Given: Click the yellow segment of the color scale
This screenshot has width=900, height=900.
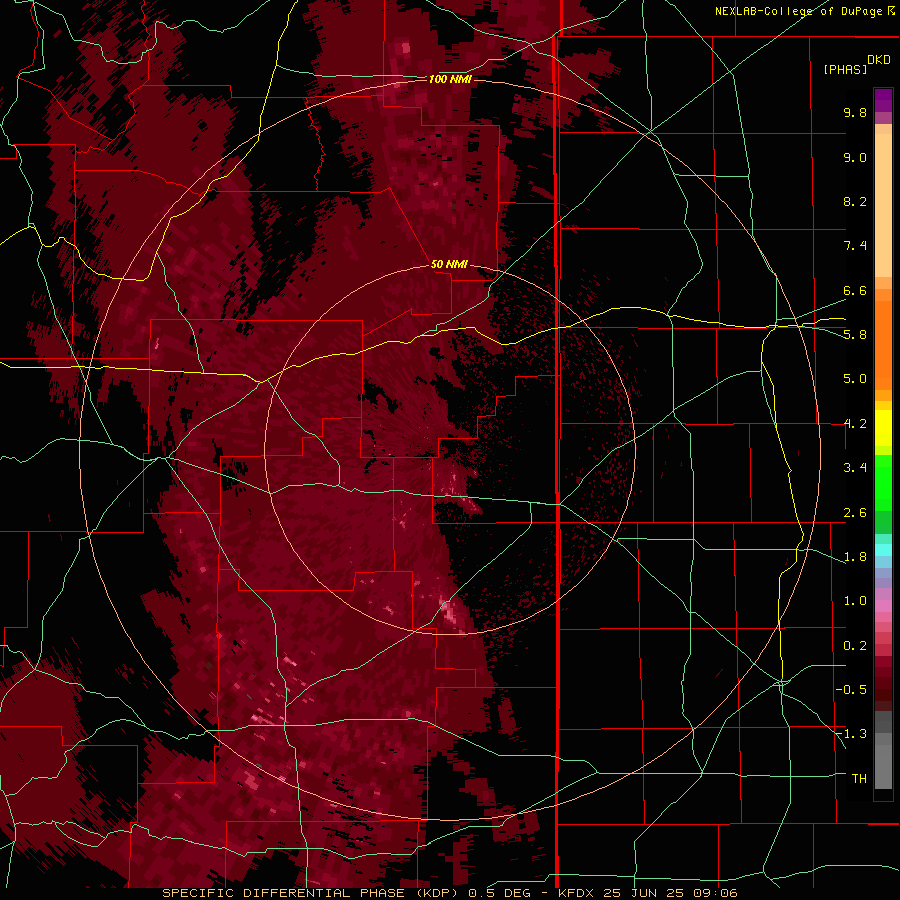Looking at the screenshot, I should point(883,428).
